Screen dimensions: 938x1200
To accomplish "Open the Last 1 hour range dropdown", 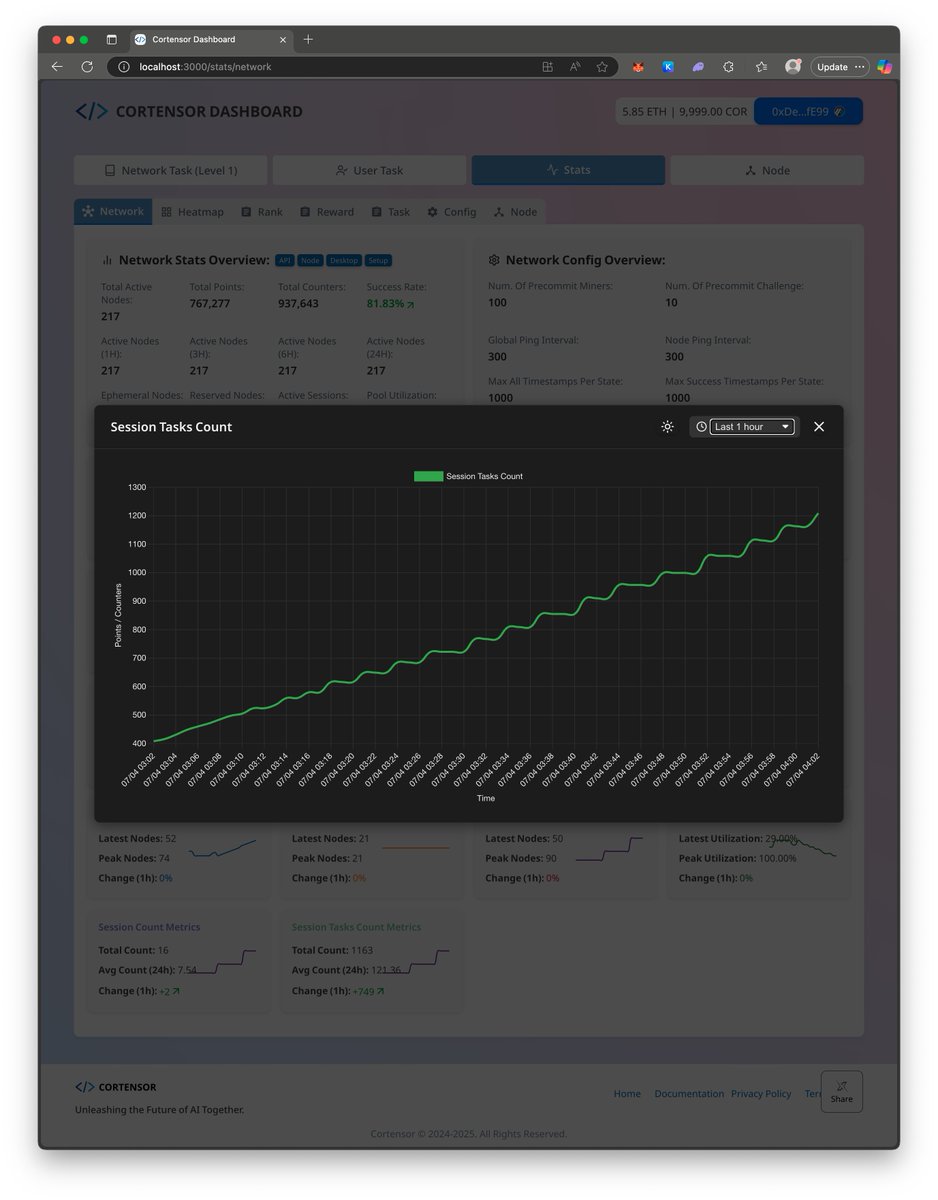I will pyautogui.click(x=752, y=427).
